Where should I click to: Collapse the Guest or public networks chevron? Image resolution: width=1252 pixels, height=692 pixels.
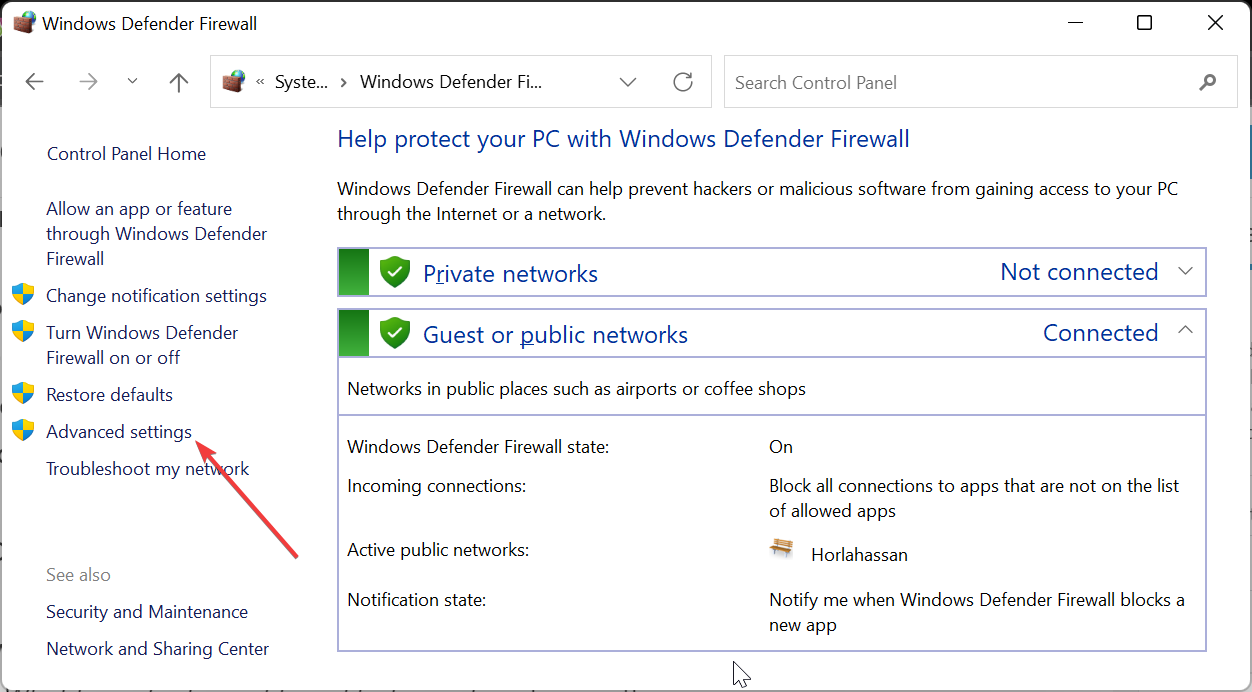(1186, 332)
